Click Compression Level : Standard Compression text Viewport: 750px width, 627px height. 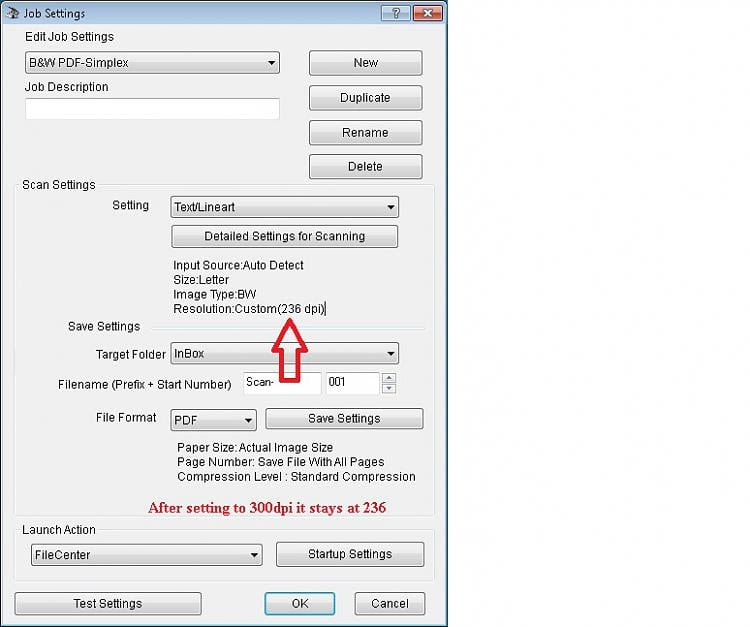tap(297, 477)
